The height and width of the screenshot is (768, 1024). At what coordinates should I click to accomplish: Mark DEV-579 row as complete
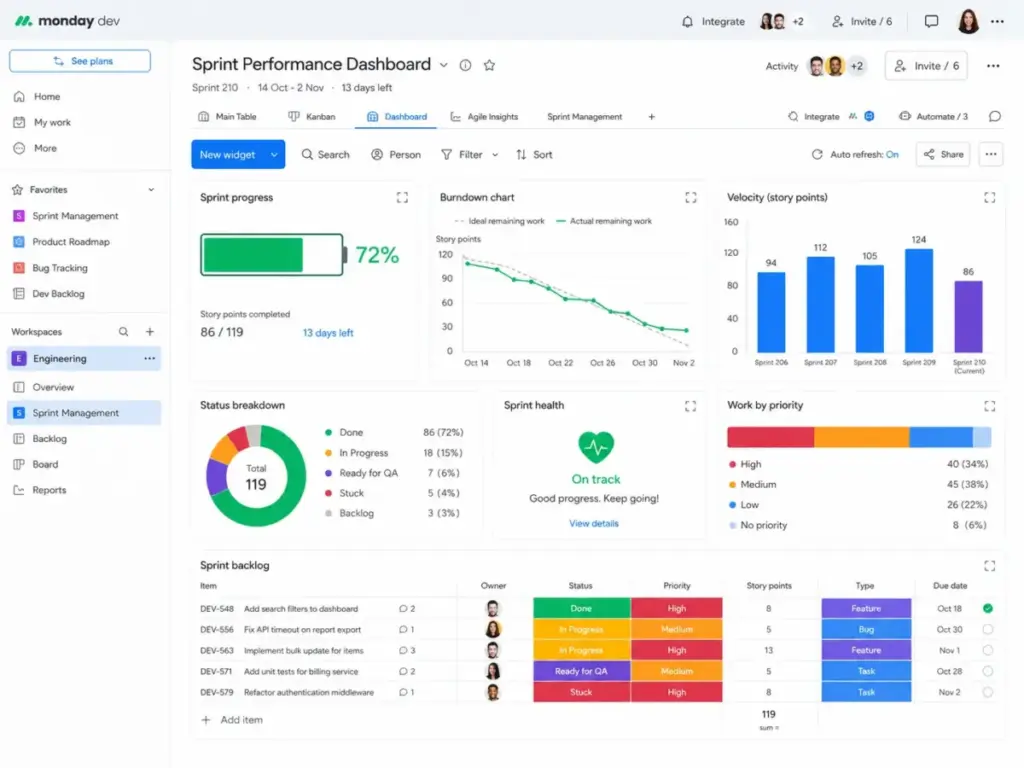point(987,692)
